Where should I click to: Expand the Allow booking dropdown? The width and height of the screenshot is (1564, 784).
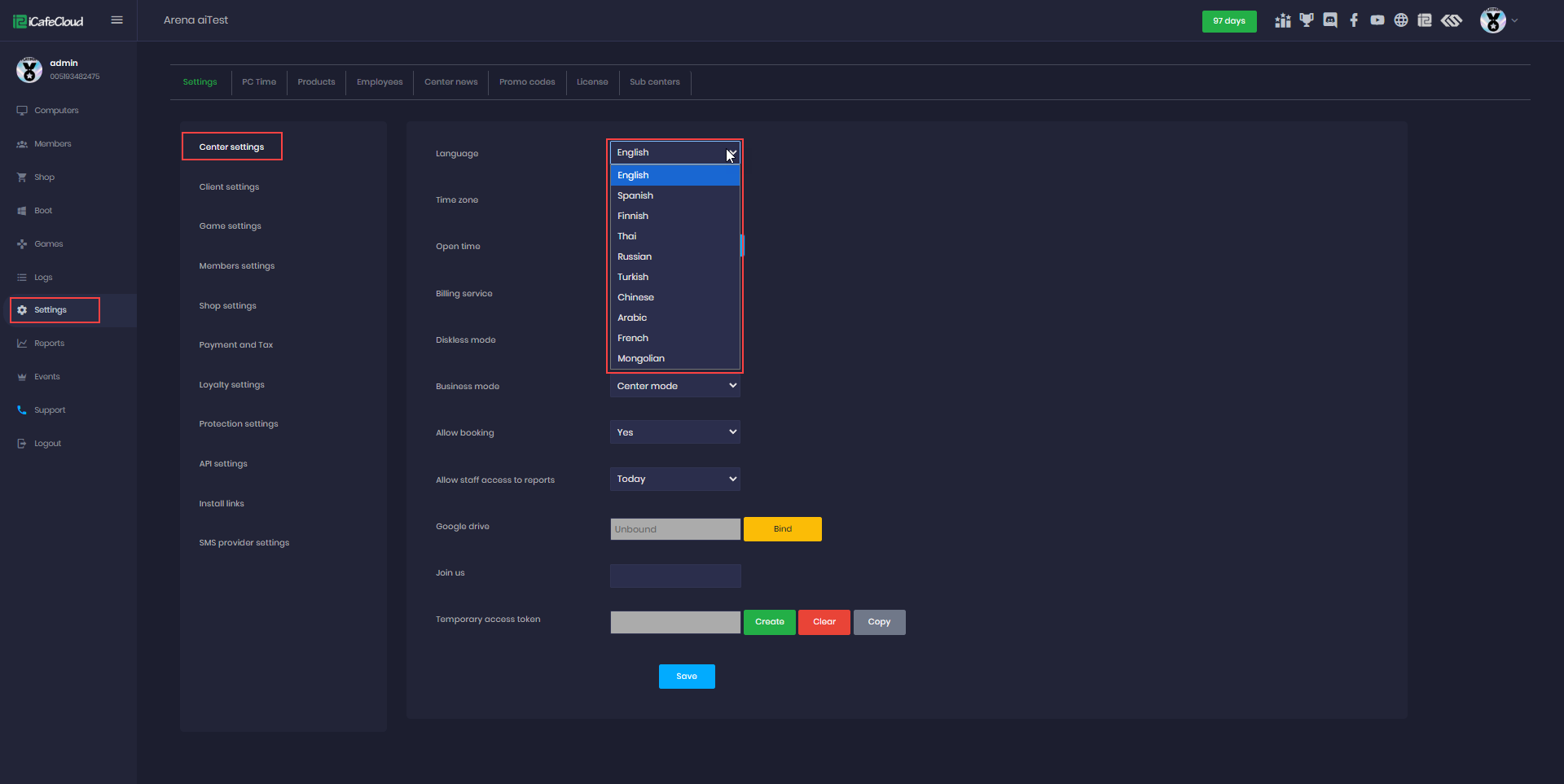[x=674, y=432]
